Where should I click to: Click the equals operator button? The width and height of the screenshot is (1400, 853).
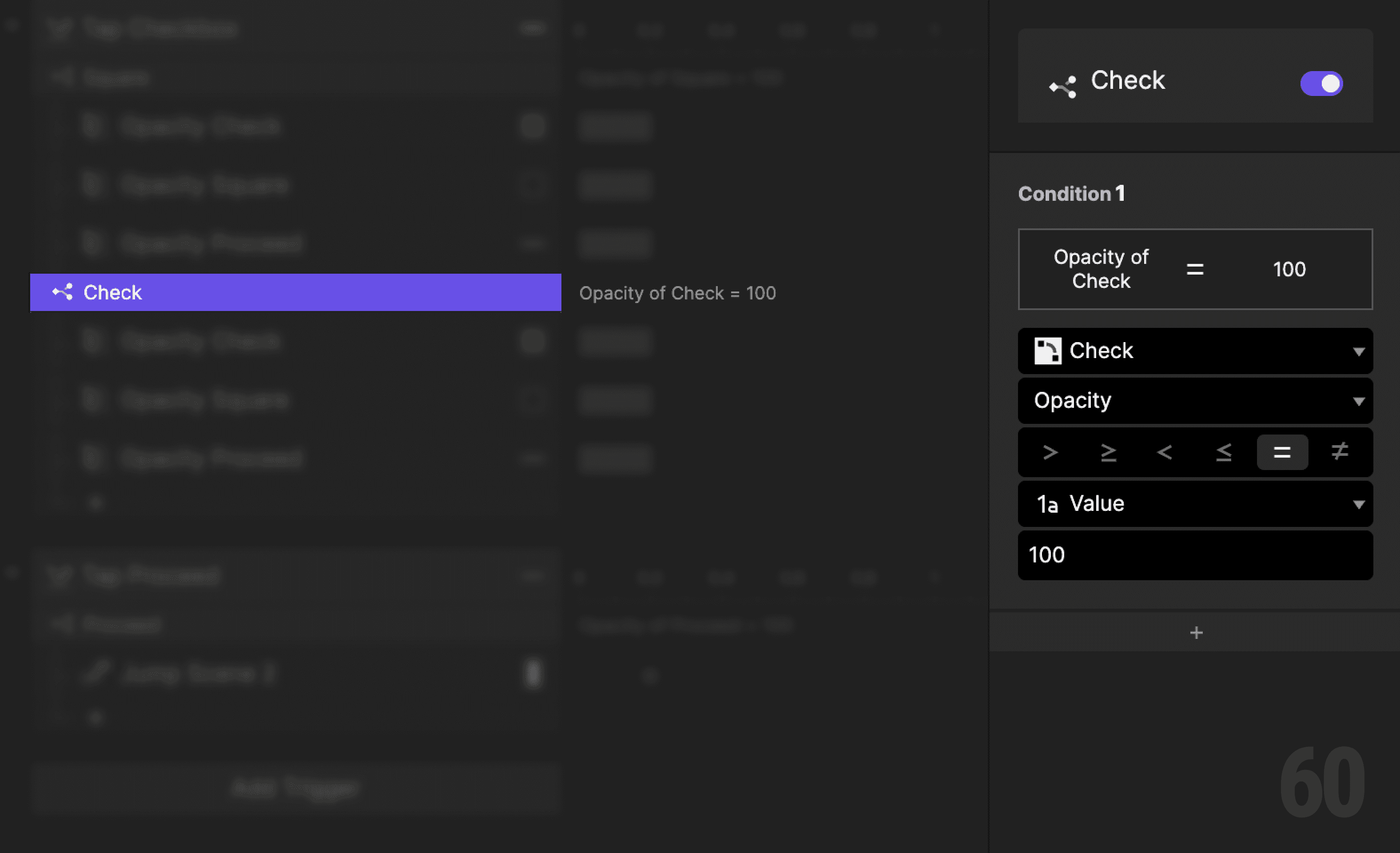(1282, 452)
